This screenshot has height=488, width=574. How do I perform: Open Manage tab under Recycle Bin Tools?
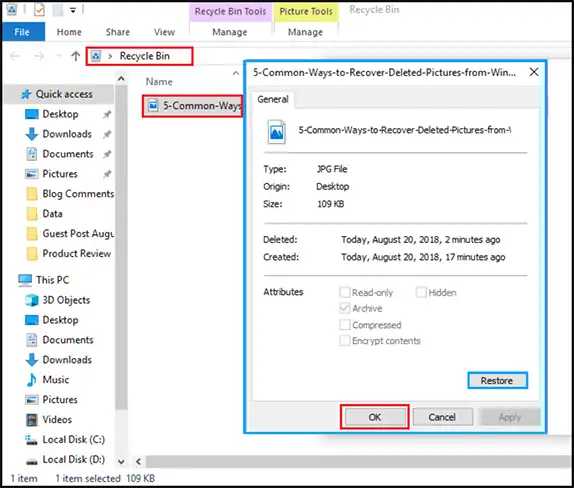pyautogui.click(x=230, y=32)
